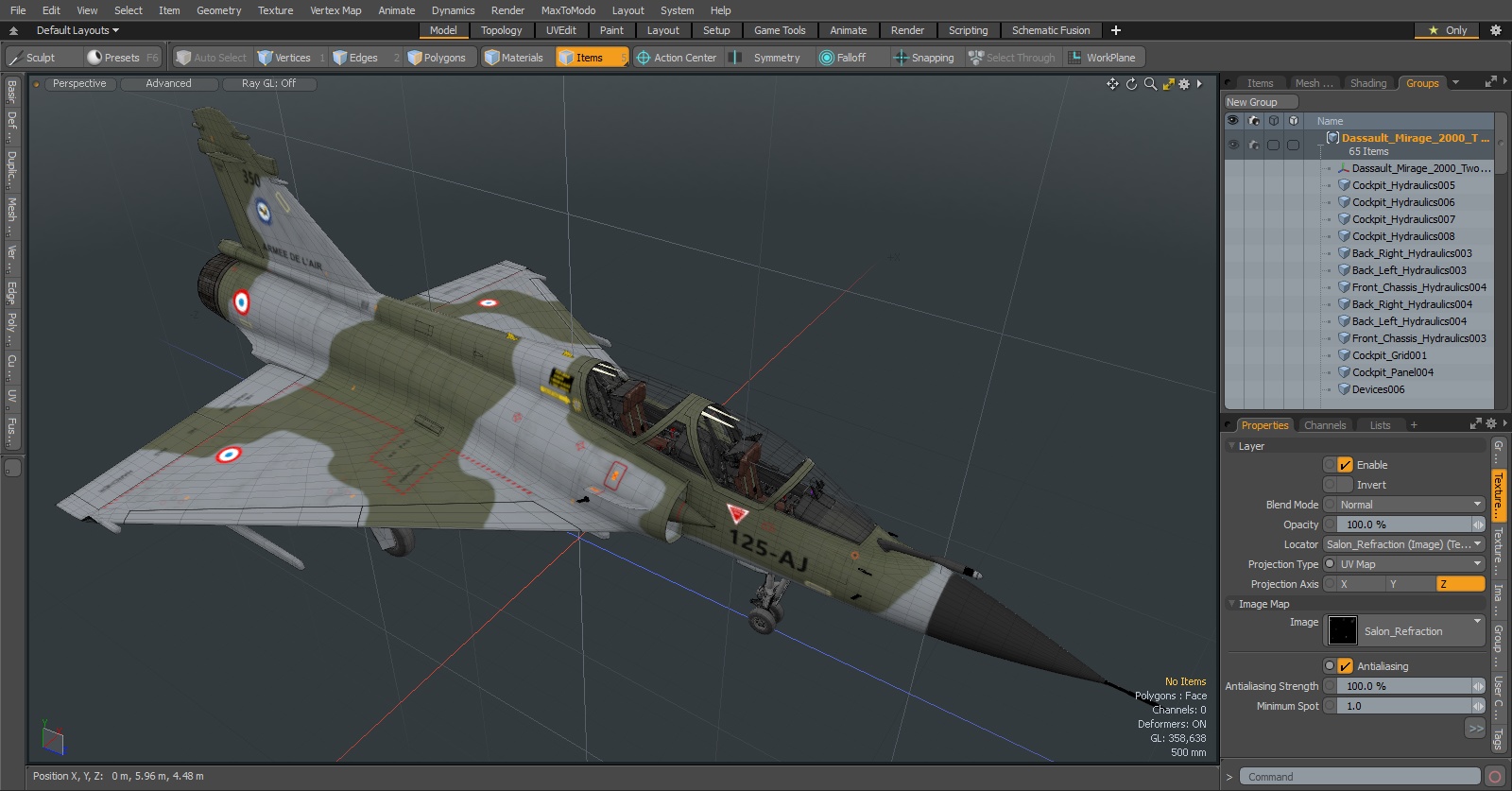The height and width of the screenshot is (791, 1512).
Task: Open the Perspective view type dropdown
Action: coord(79,84)
